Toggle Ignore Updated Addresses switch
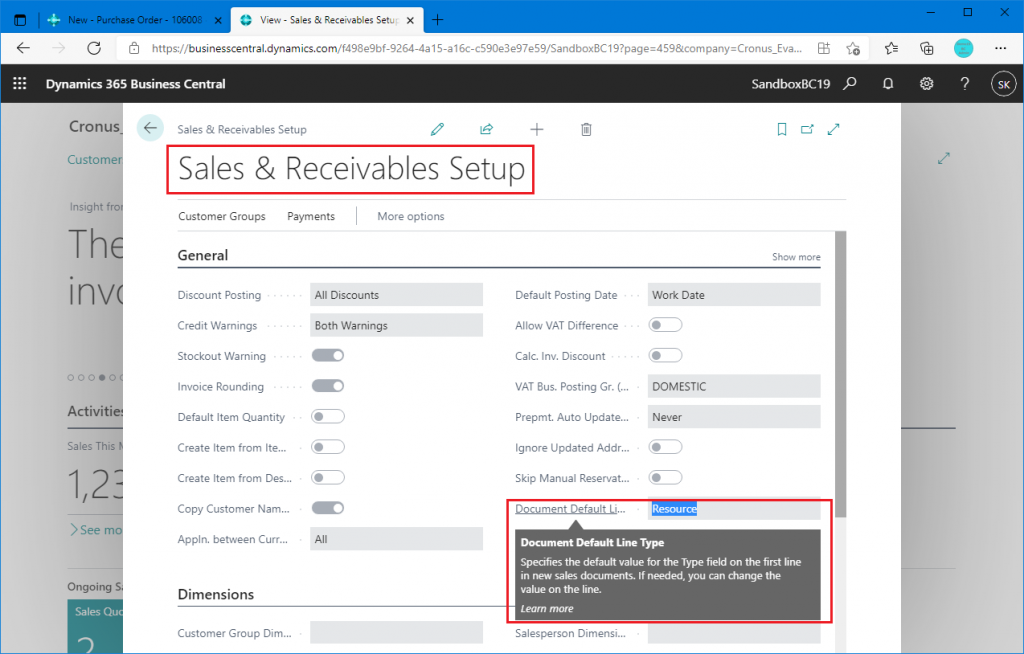The image size is (1024, 654). pyautogui.click(x=665, y=447)
